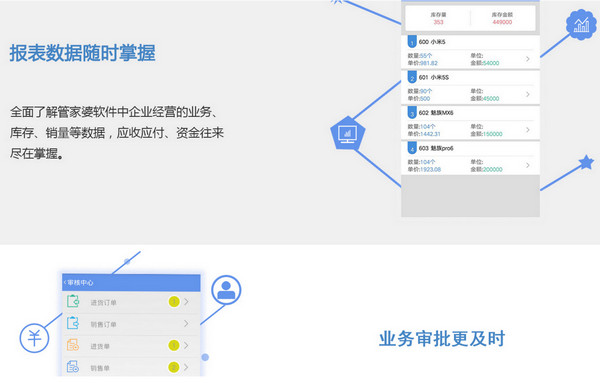Image resolution: width=600 pixels, height=383 pixels.
Task: Click the 602 魅族MX6 item title
Action: (436, 113)
